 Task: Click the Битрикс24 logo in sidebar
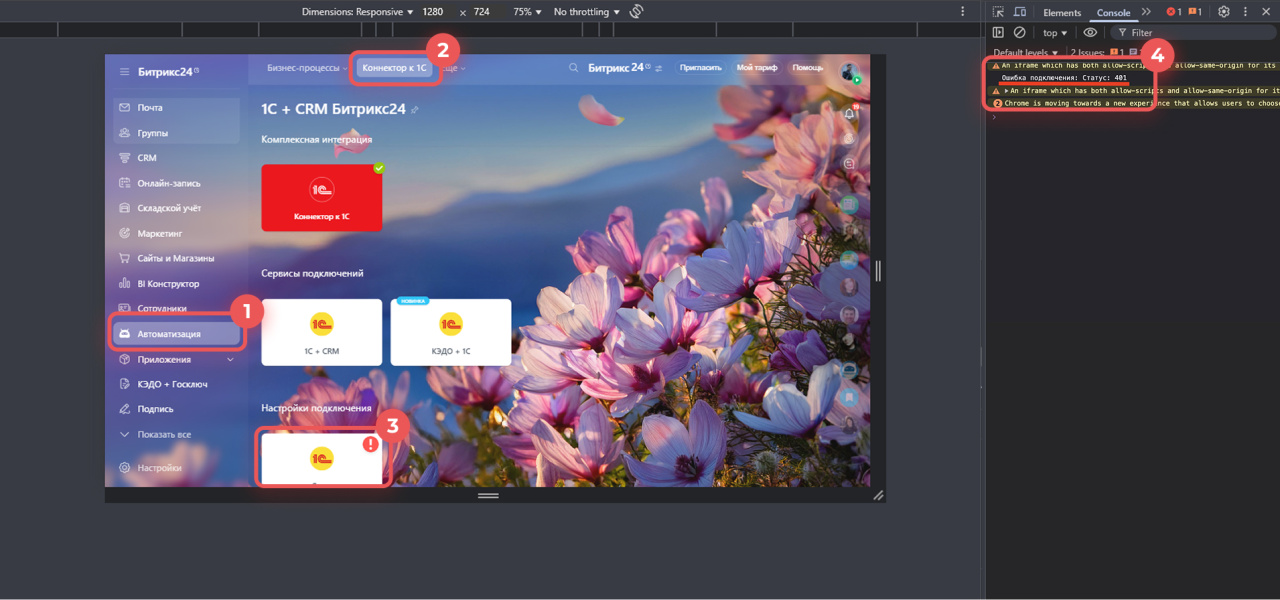pyautogui.click(x=168, y=71)
